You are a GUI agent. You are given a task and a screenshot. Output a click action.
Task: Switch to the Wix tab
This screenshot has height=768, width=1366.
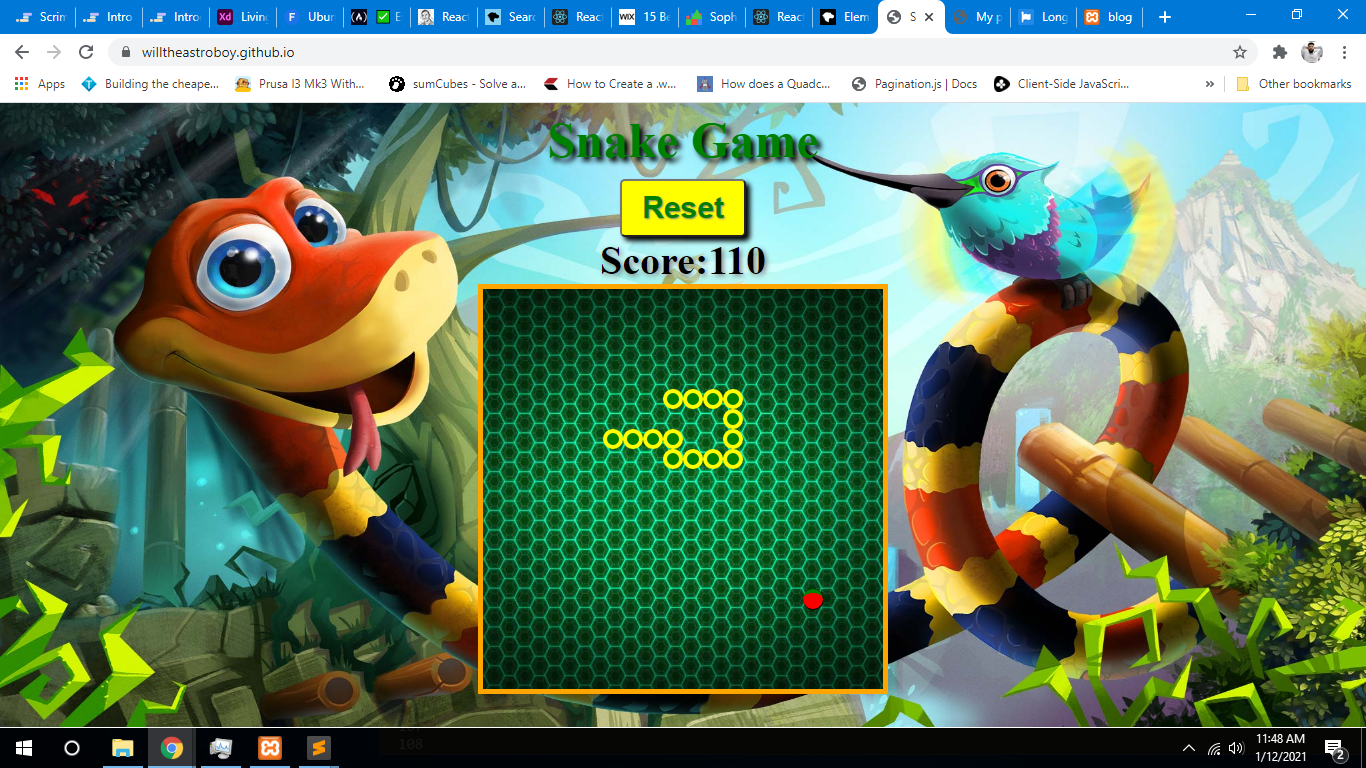click(x=643, y=17)
